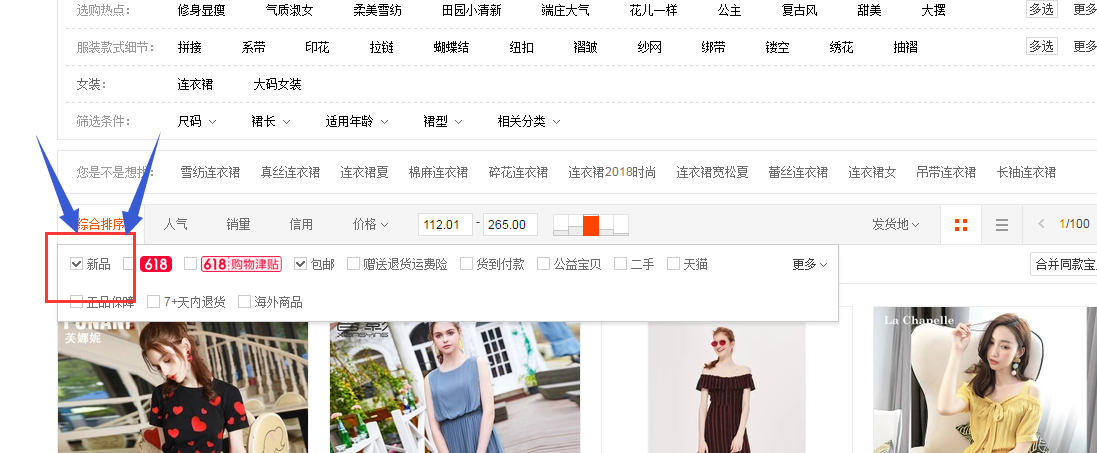Go to previous results page arrow
This screenshot has height=453, width=1097.
(x=1041, y=225)
